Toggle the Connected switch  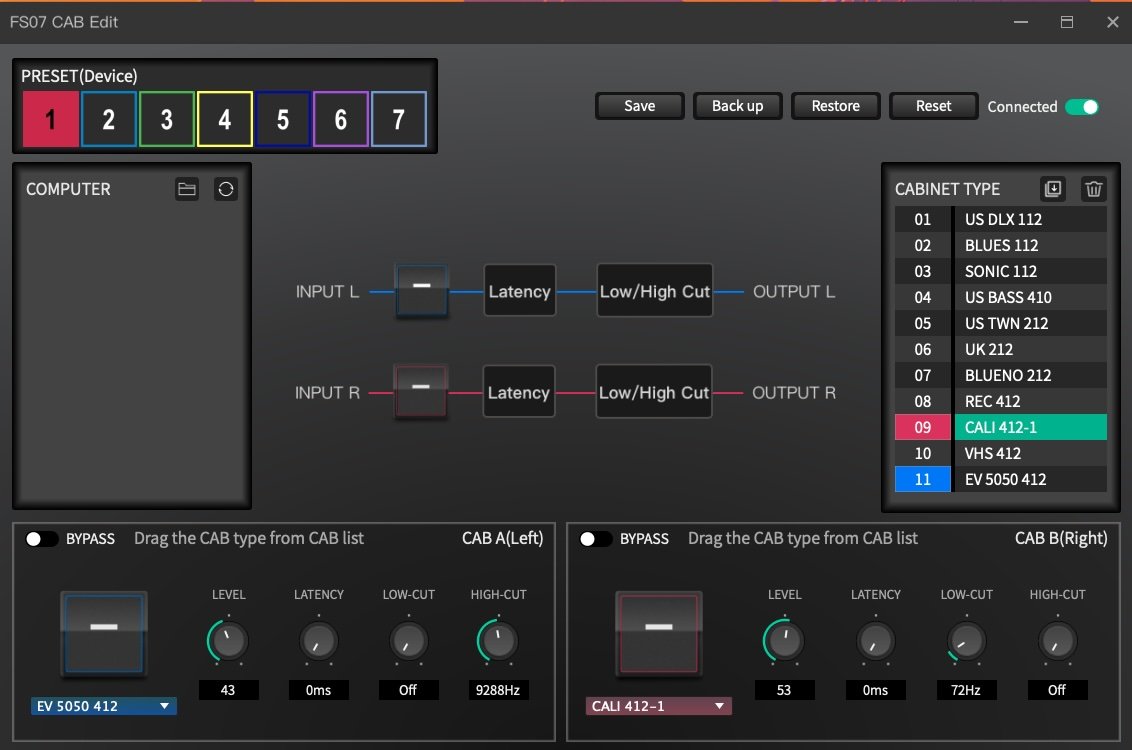(1081, 107)
